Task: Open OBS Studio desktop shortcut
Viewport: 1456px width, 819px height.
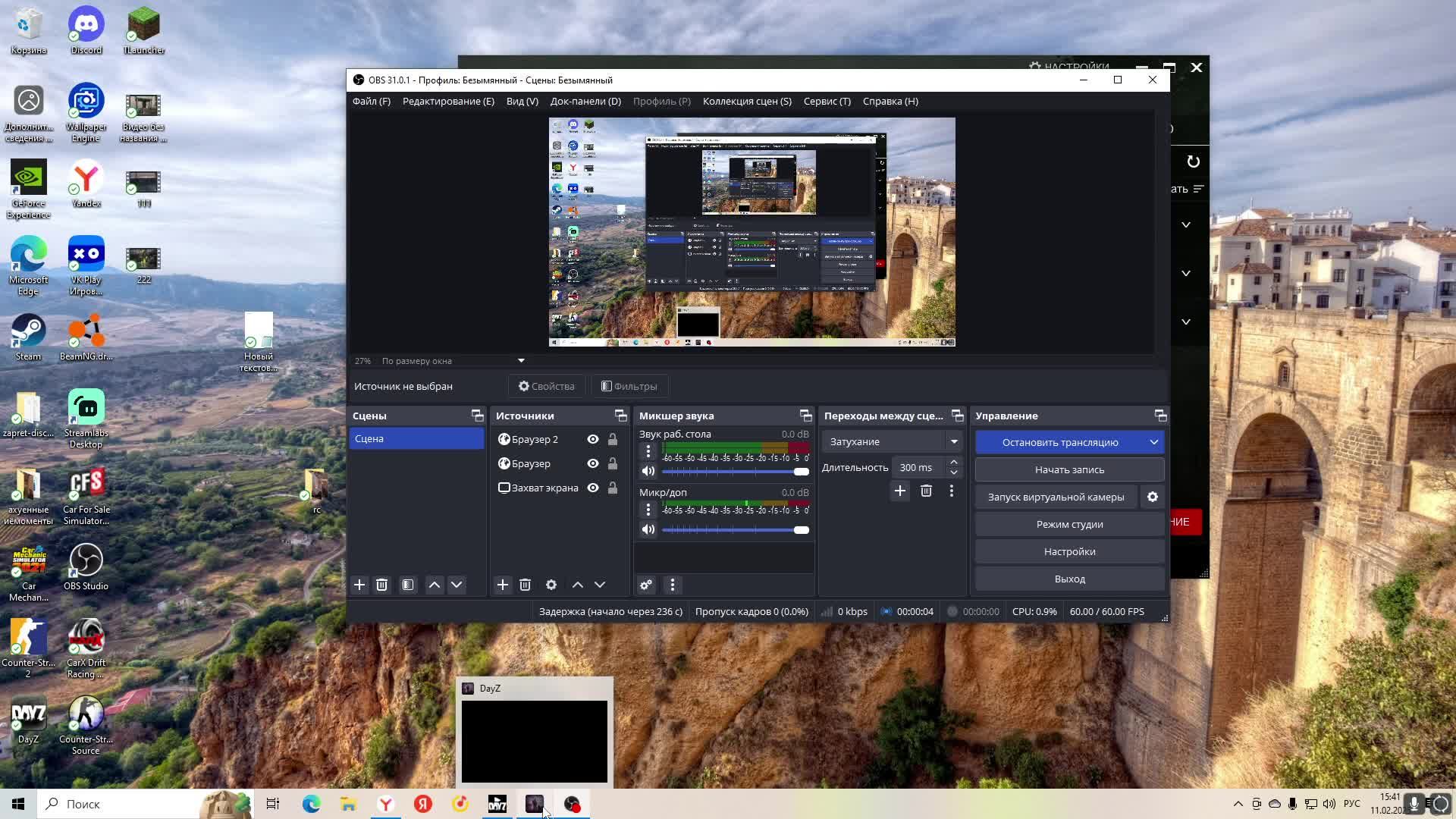Action: click(x=86, y=567)
